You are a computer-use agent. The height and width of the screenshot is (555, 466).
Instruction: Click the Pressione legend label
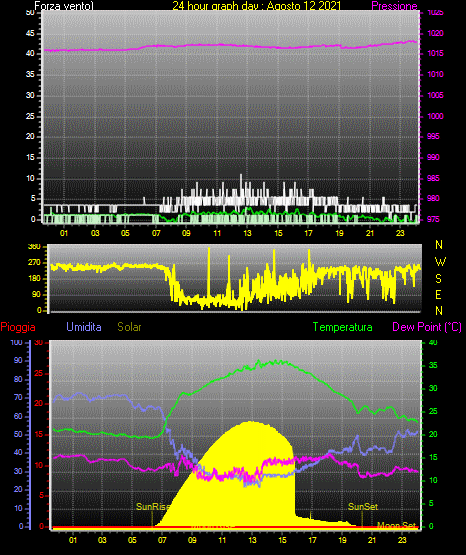coord(394,6)
